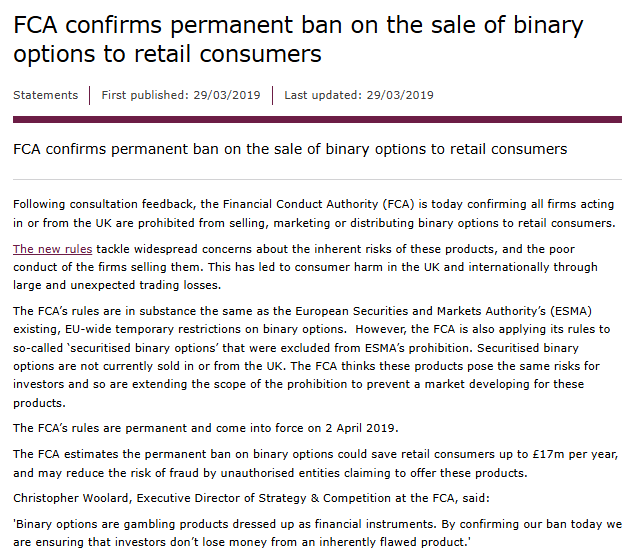The width and height of the screenshot is (641, 551).
Task: Click the thin grey horizontal separator line
Action: pyautogui.click(x=317, y=179)
